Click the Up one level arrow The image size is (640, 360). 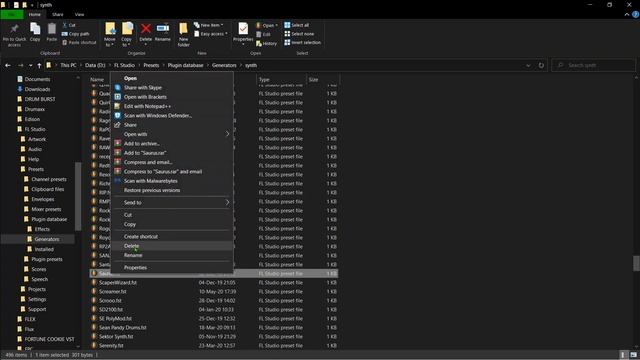coord(39,65)
